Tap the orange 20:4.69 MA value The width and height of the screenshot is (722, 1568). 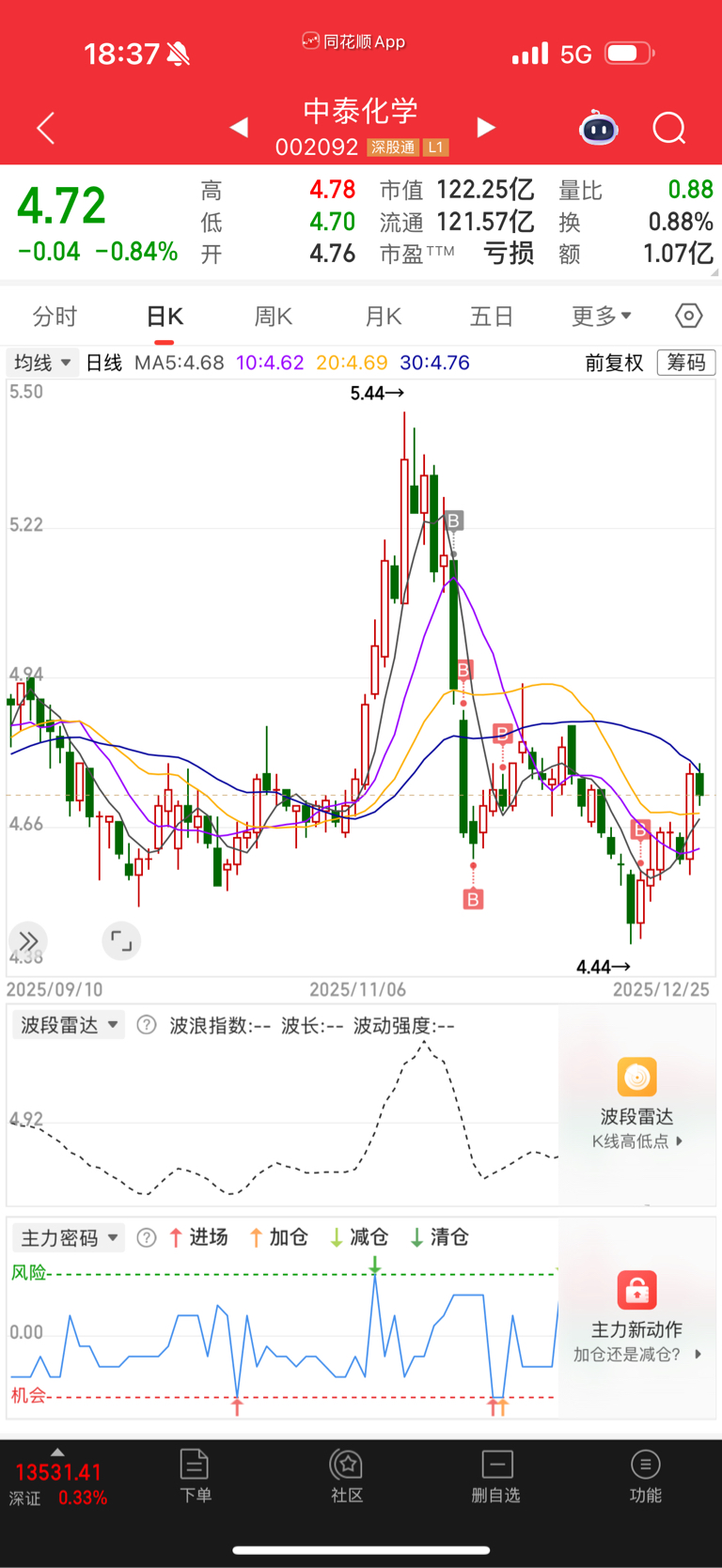[352, 363]
